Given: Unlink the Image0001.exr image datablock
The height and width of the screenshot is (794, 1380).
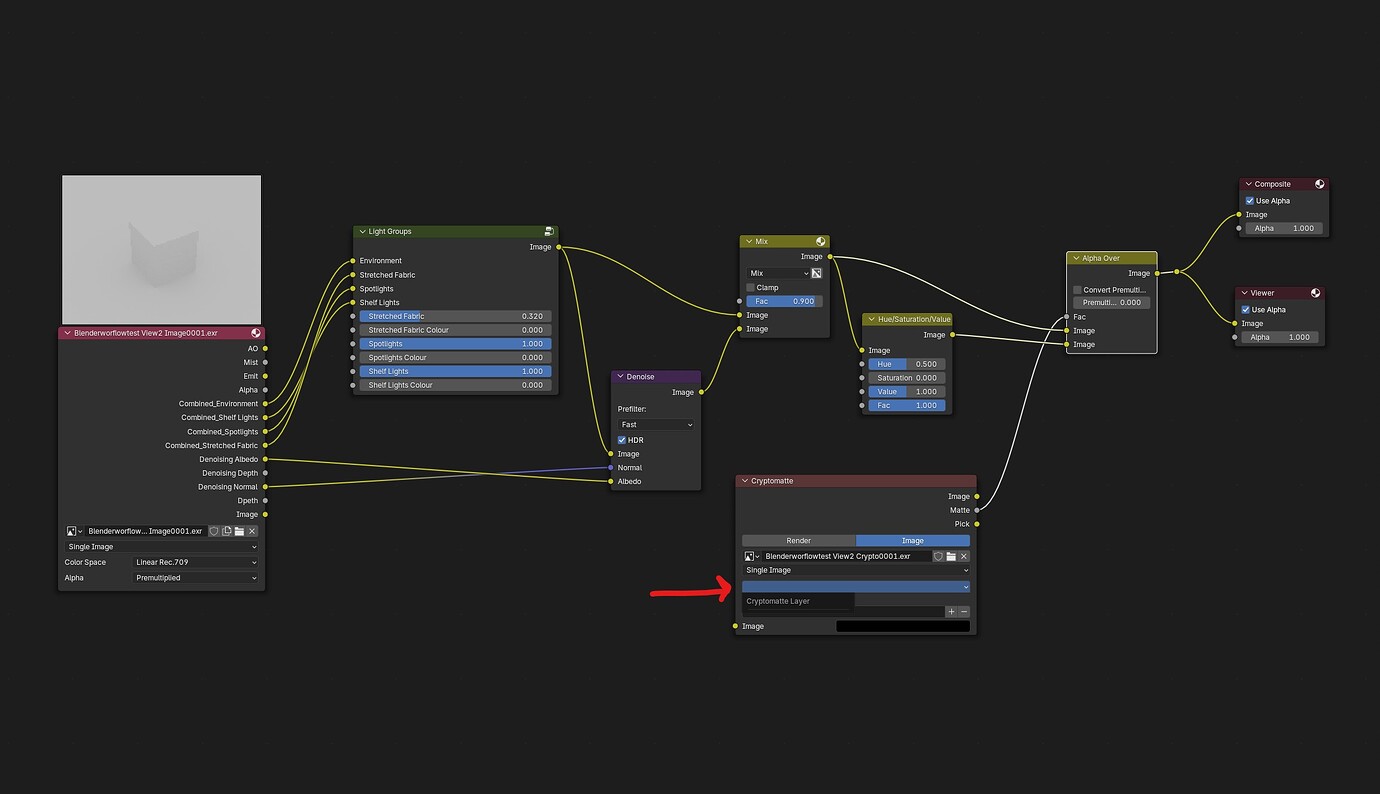Looking at the screenshot, I should click(253, 531).
